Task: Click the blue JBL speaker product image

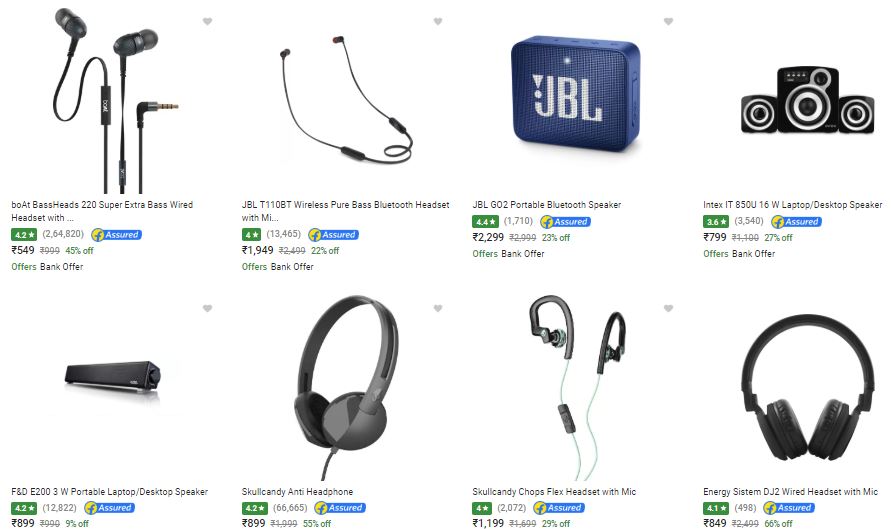Action: (x=575, y=94)
